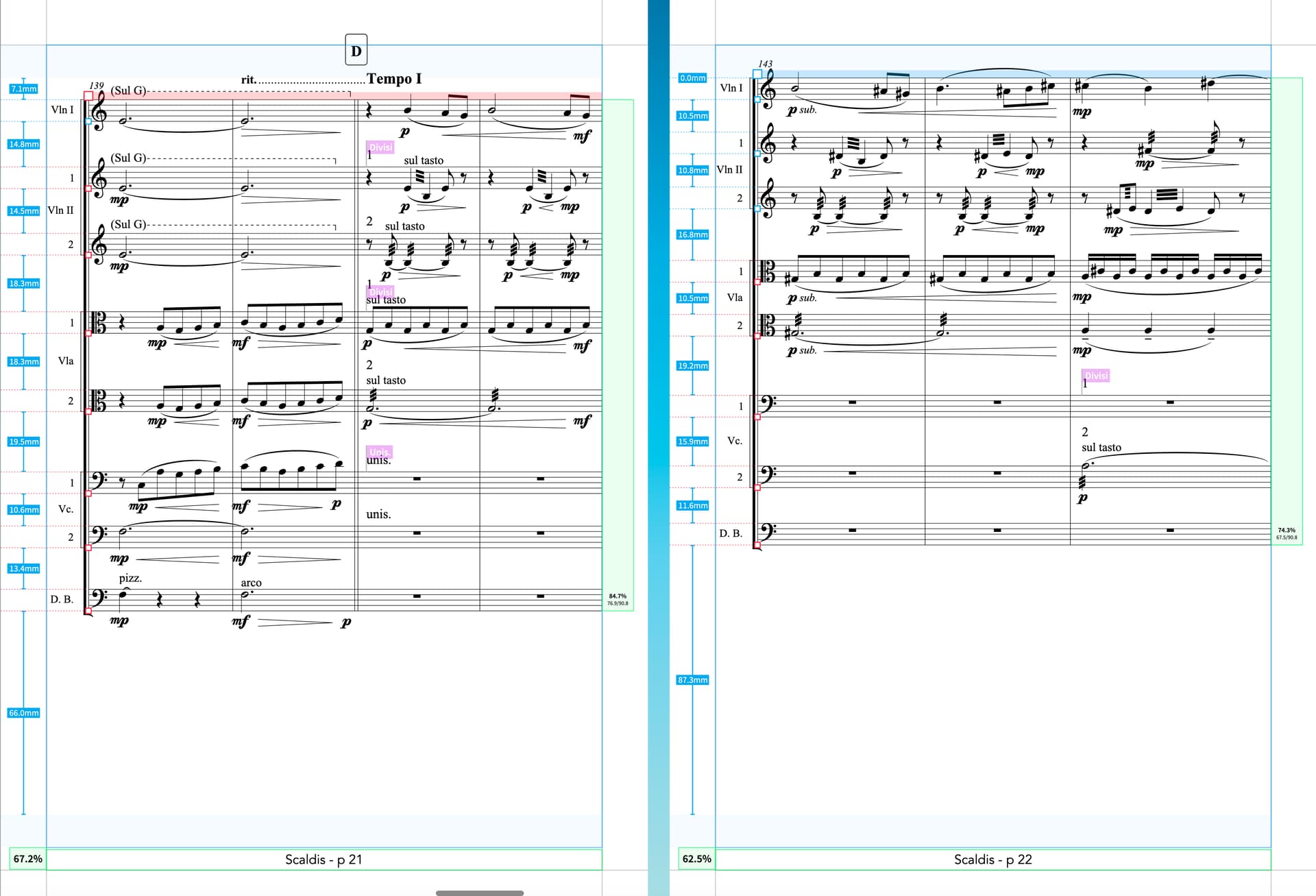Click the 62.5% page fullness box

click(x=696, y=859)
